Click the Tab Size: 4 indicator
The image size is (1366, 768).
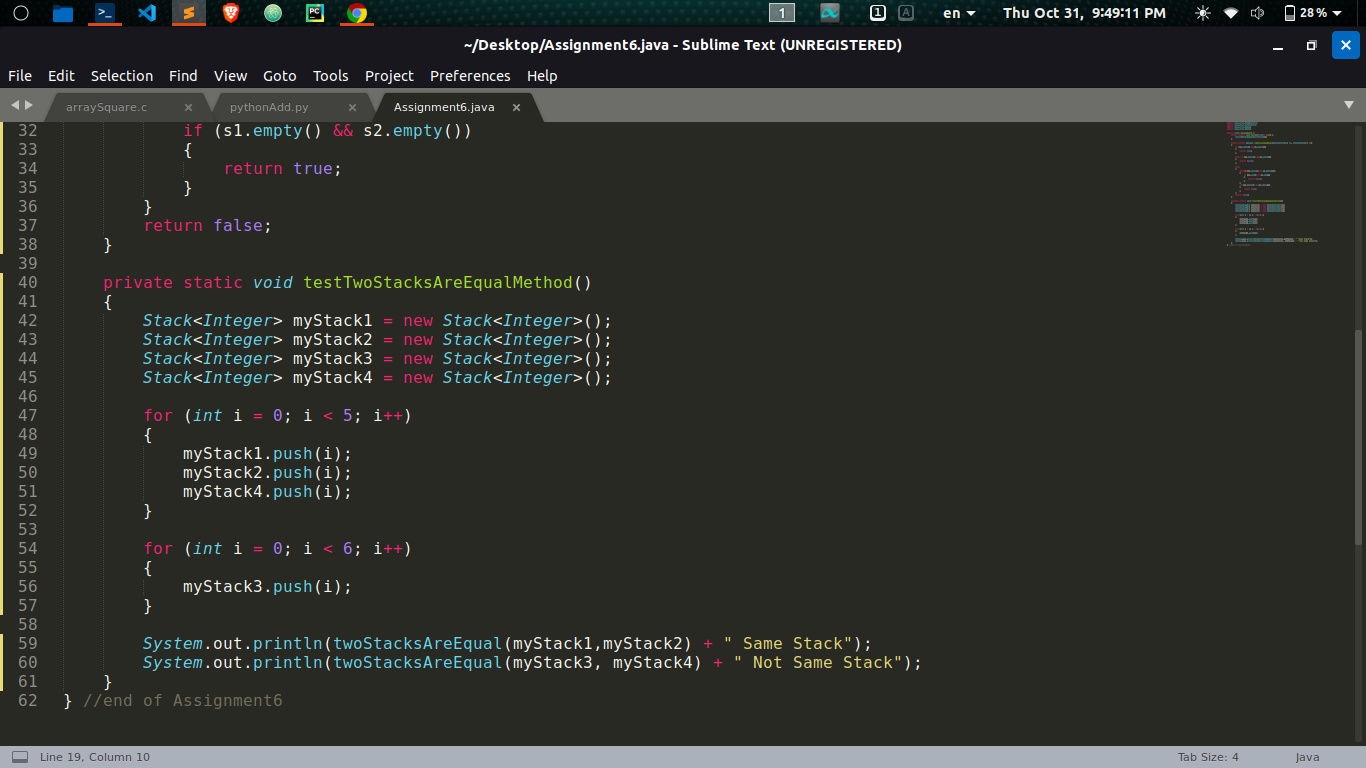pos(1208,757)
